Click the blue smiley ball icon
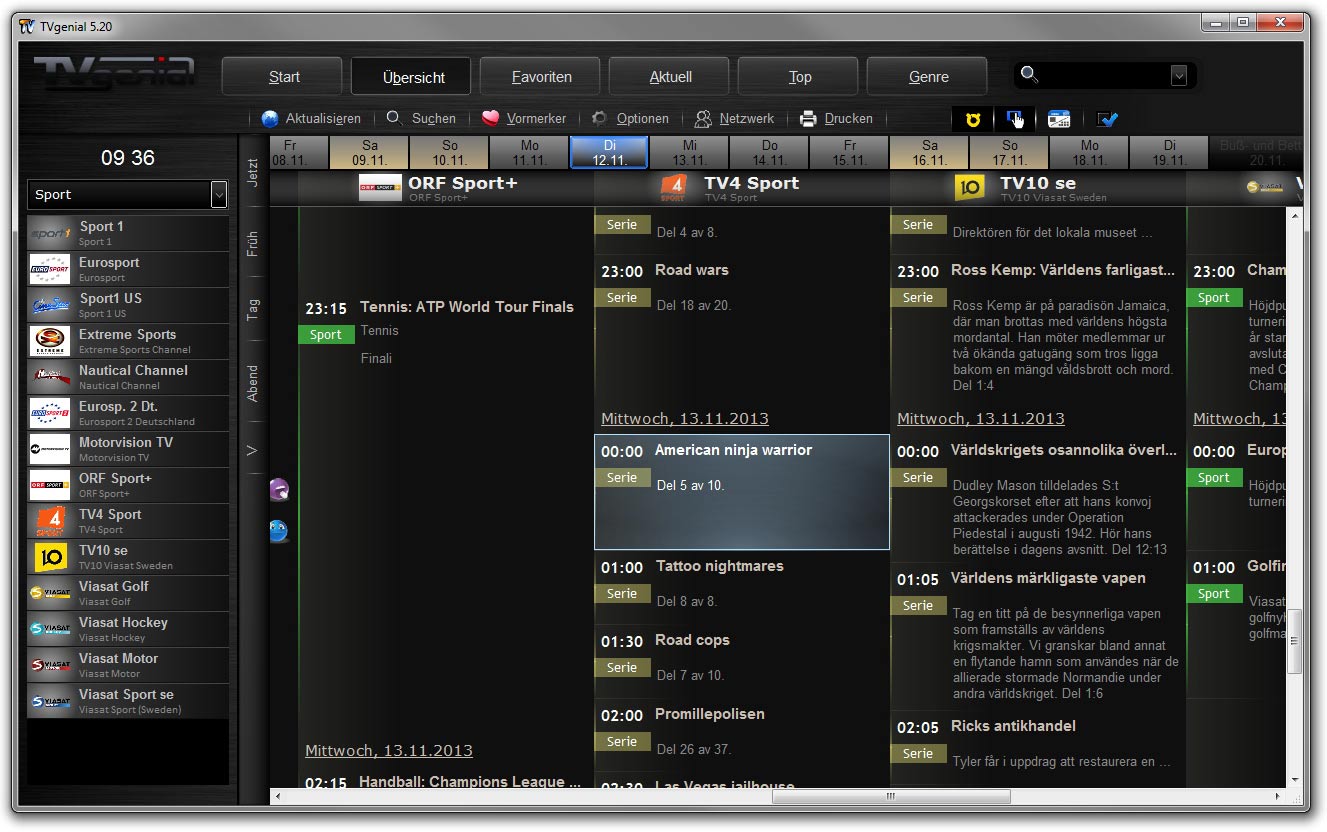Screen dimensions: 1327x832 point(279,531)
